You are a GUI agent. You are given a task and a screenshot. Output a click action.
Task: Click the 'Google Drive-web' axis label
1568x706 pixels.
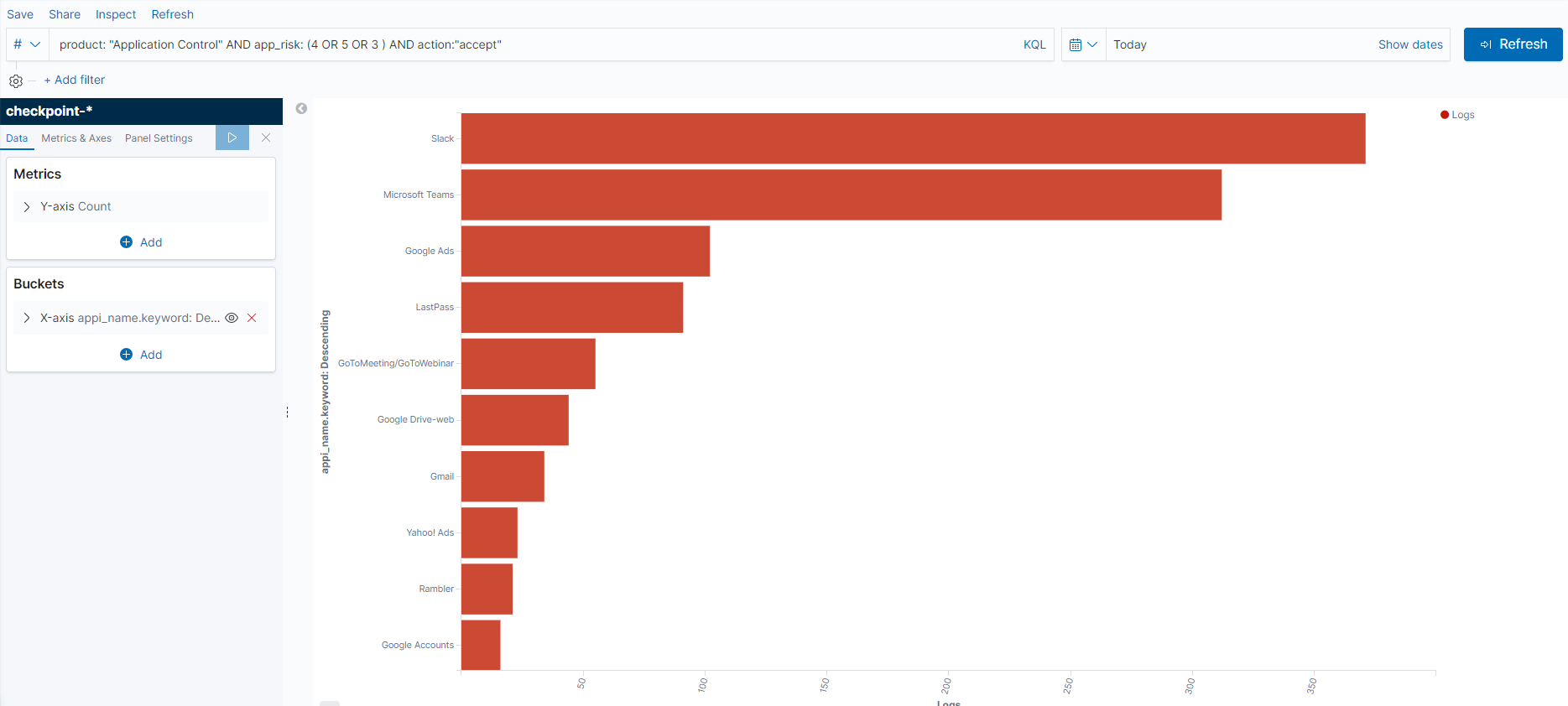[415, 419]
